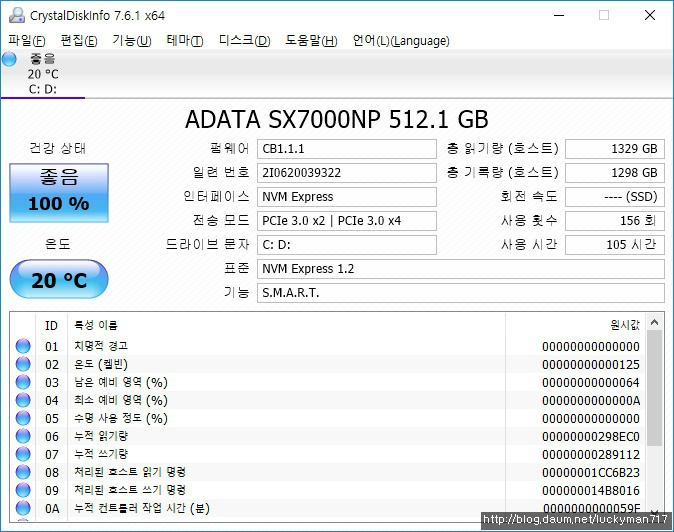The width and height of the screenshot is (674, 532).
Task: Click status orb for attribute 03
Action: [23, 382]
